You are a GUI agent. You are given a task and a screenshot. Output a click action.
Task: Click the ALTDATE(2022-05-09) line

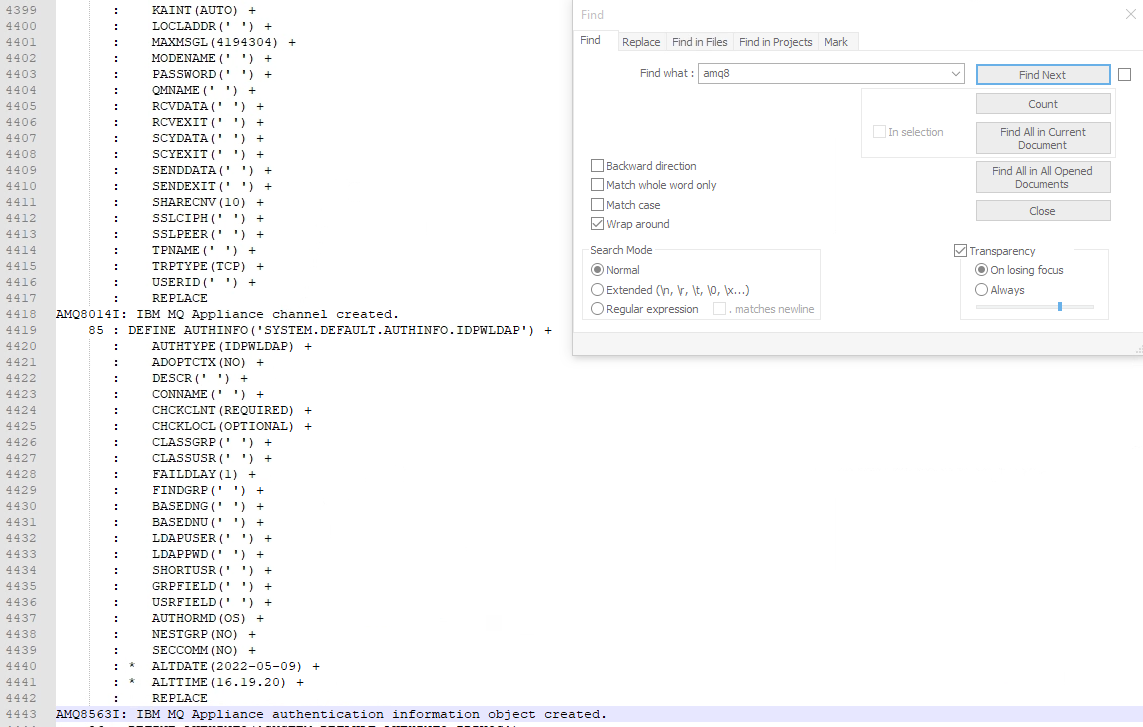235,666
